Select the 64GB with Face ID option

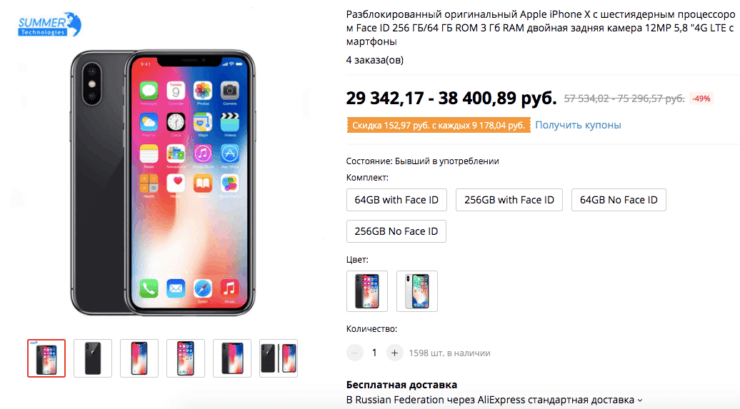[x=396, y=200]
